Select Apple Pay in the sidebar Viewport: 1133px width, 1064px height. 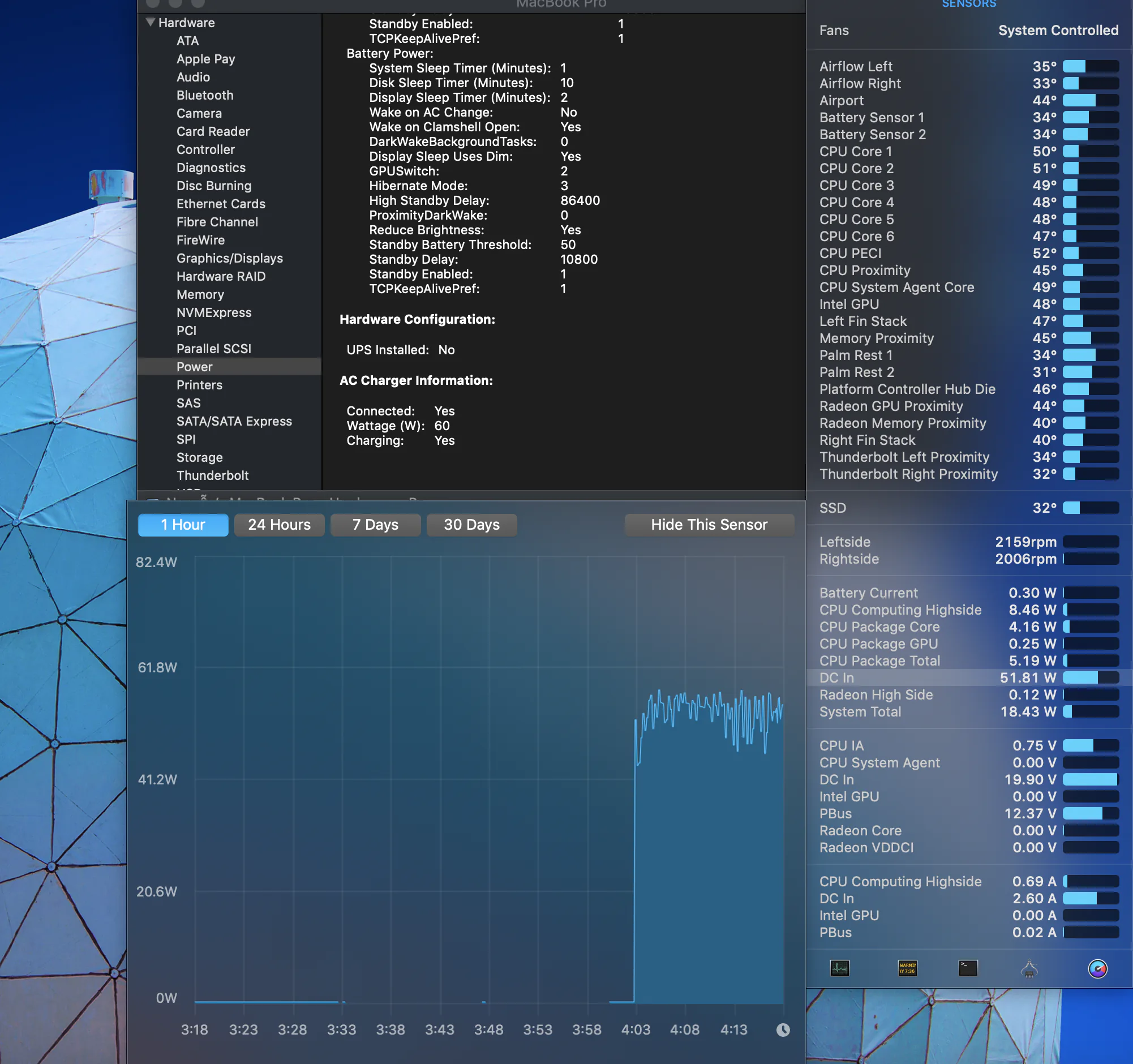206,59
